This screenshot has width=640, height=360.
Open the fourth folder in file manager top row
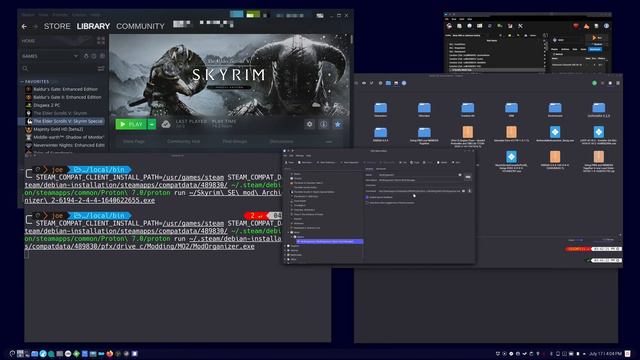pyautogui.click(x=511, y=109)
